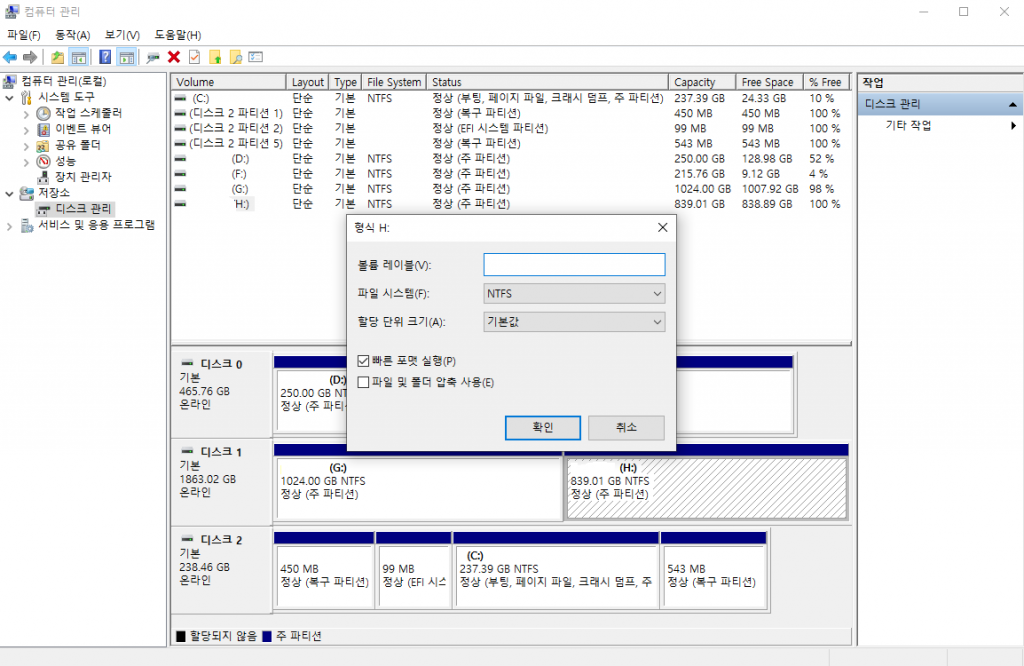Enable 파일 및 폴더 압축 사용 checkbox
This screenshot has height=666, width=1024.
364,383
